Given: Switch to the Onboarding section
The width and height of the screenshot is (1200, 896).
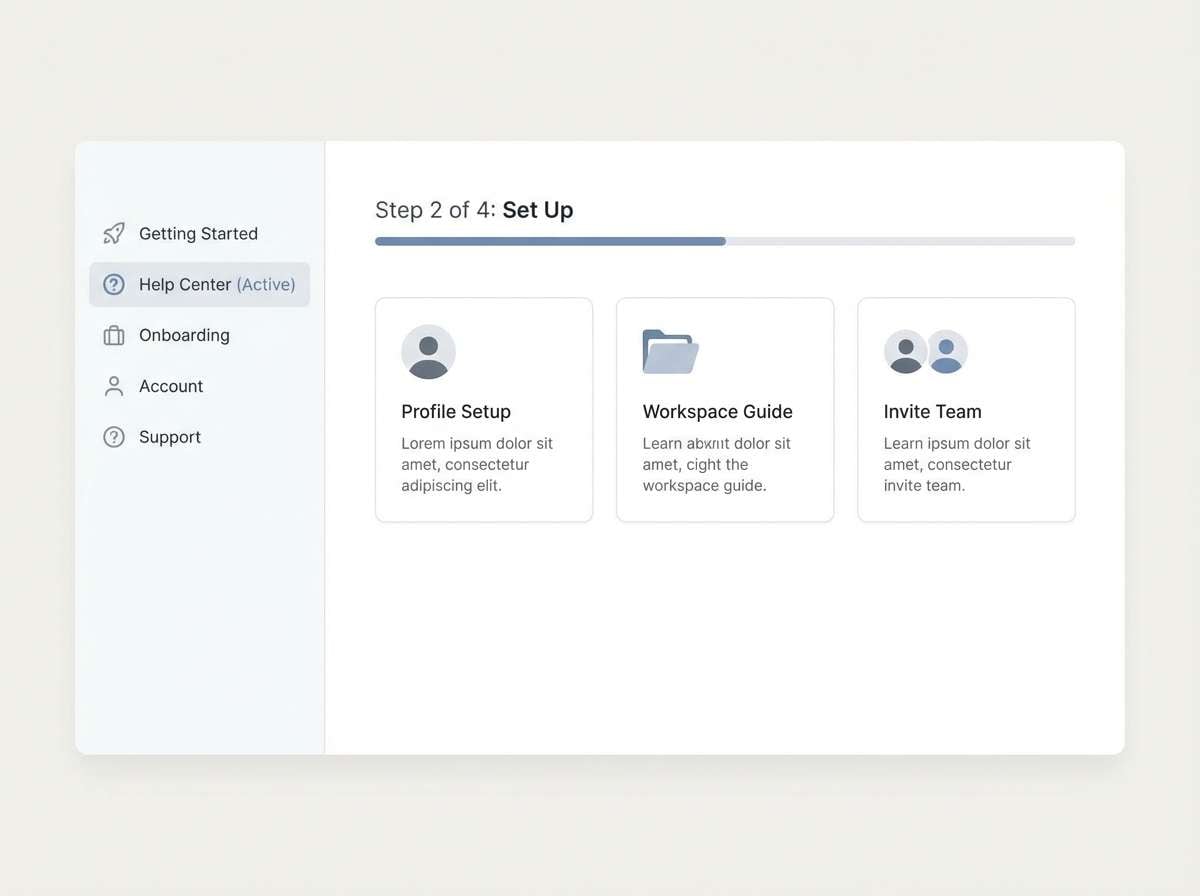Looking at the screenshot, I should (184, 335).
